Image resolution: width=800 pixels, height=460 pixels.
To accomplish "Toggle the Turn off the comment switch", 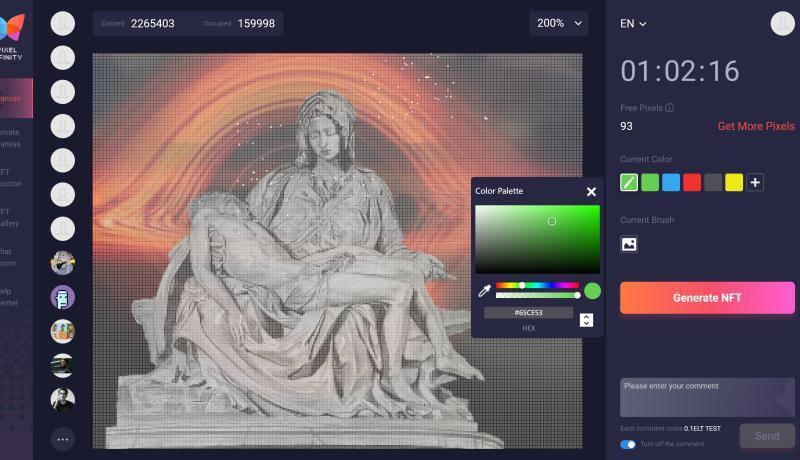I will pyautogui.click(x=628, y=445).
